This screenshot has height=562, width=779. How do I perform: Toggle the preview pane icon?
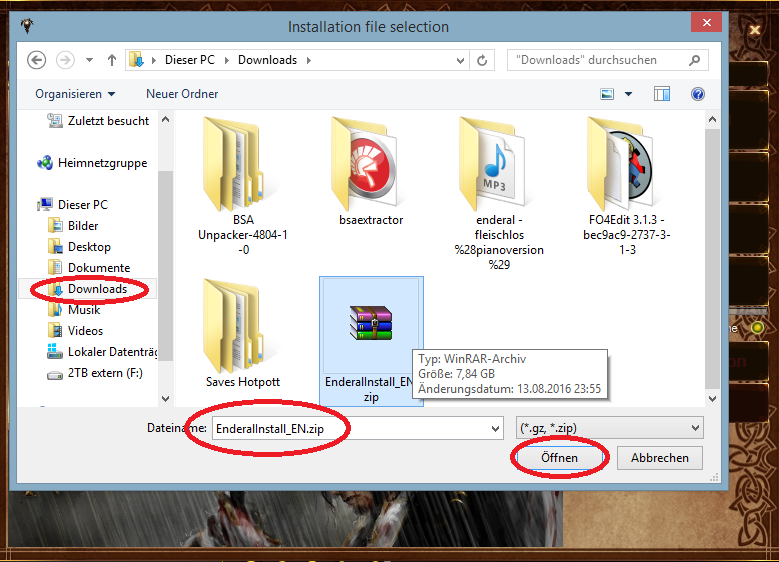661,94
